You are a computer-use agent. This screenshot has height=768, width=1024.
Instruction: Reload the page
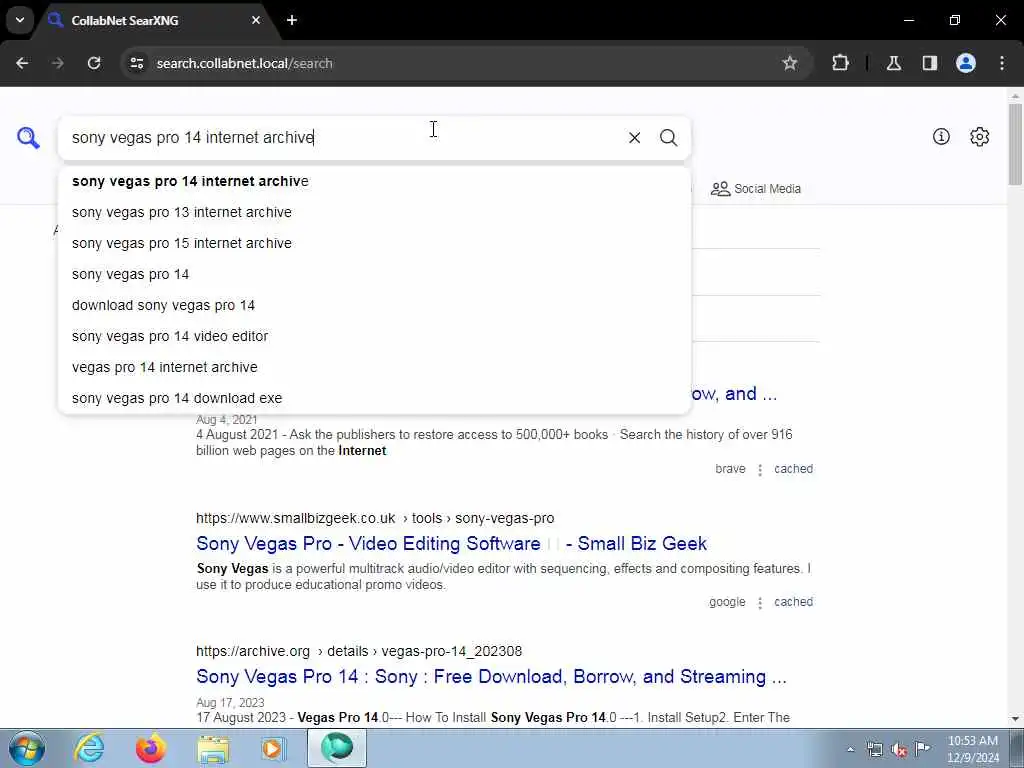[x=94, y=63]
